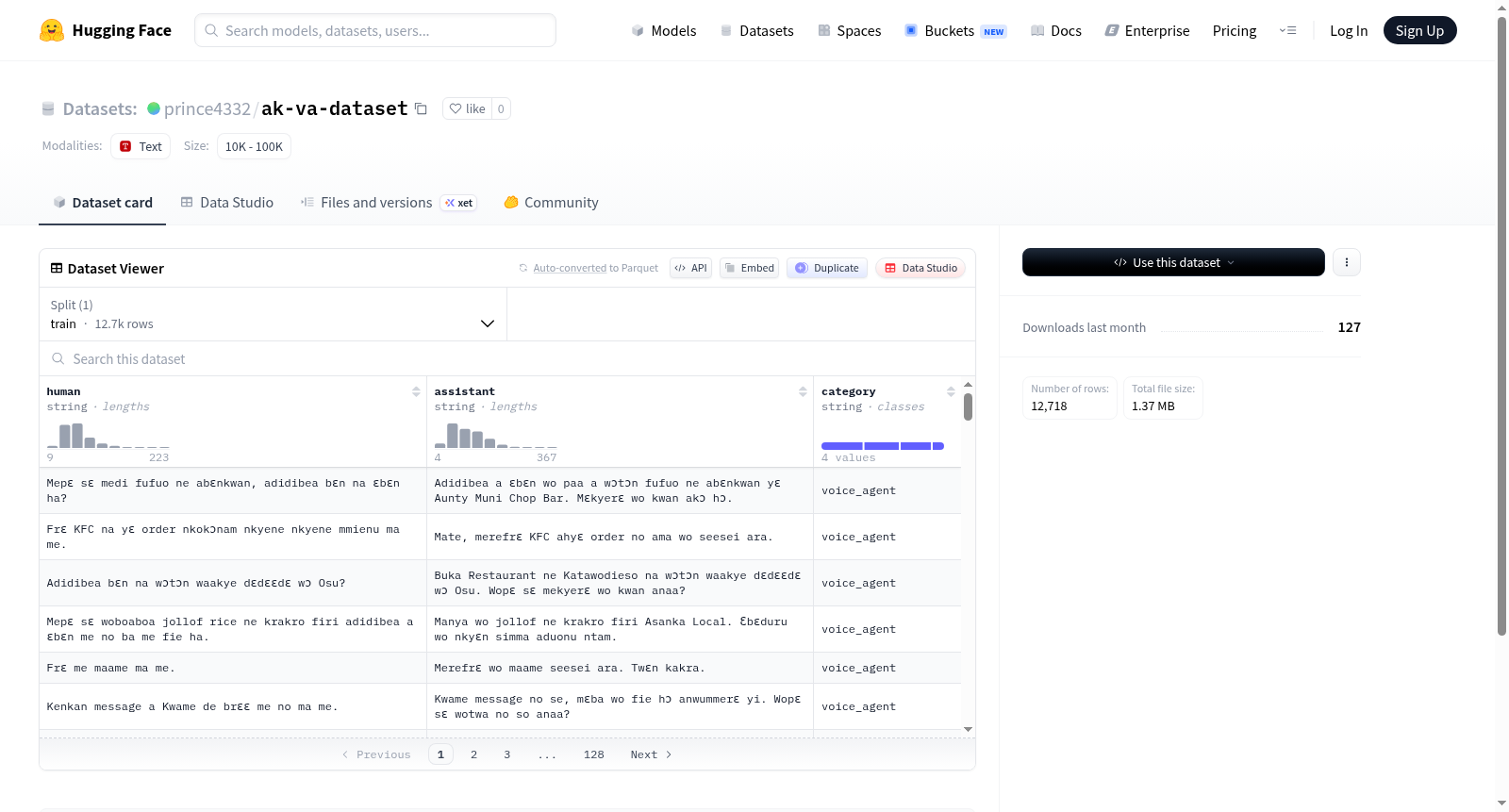
Task: Open Datasets in navigation
Action: coord(757,30)
